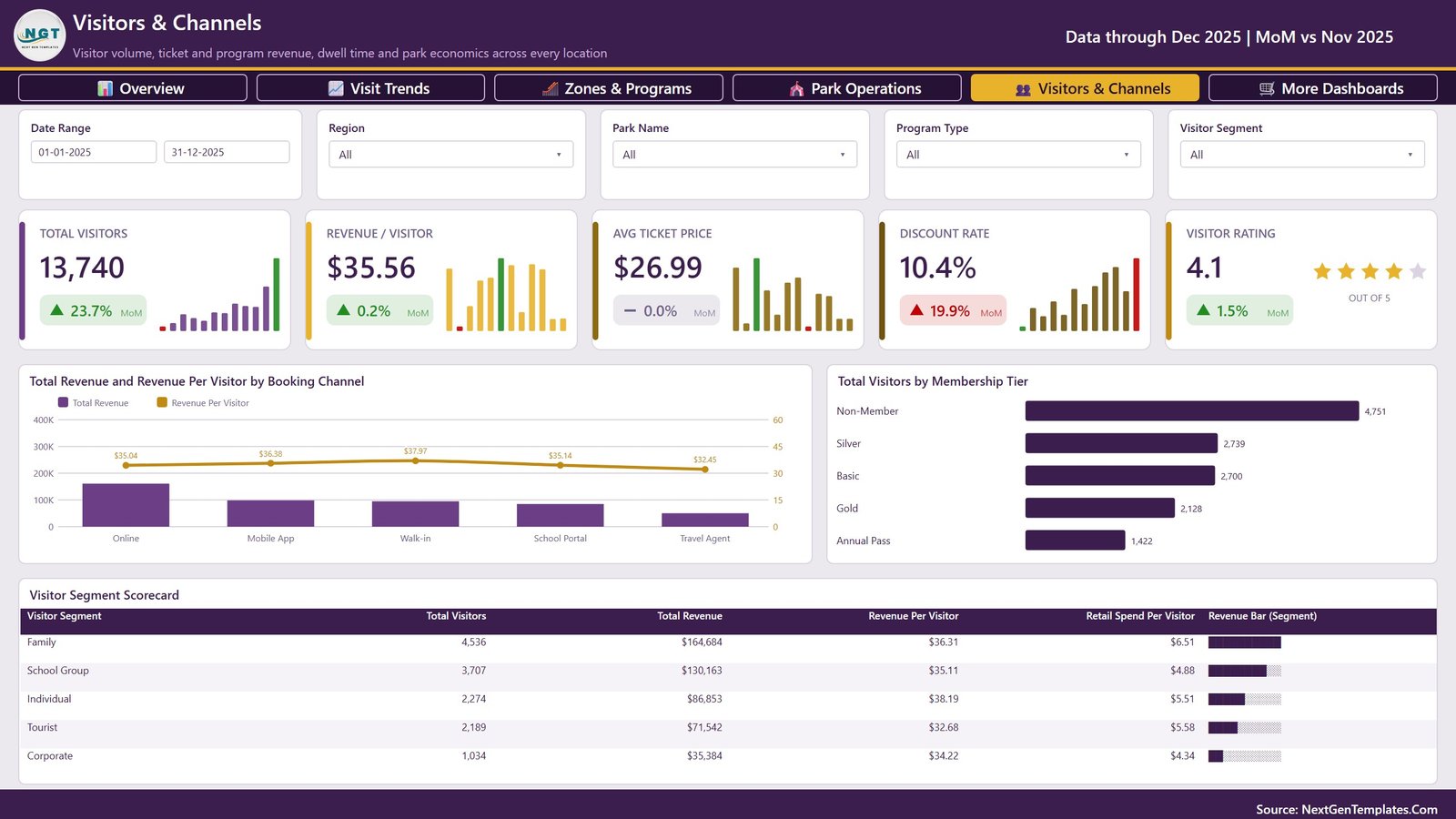Click the Tourist row's $32.68 value
The height and width of the screenshot is (819, 1456).
[x=944, y=727]
